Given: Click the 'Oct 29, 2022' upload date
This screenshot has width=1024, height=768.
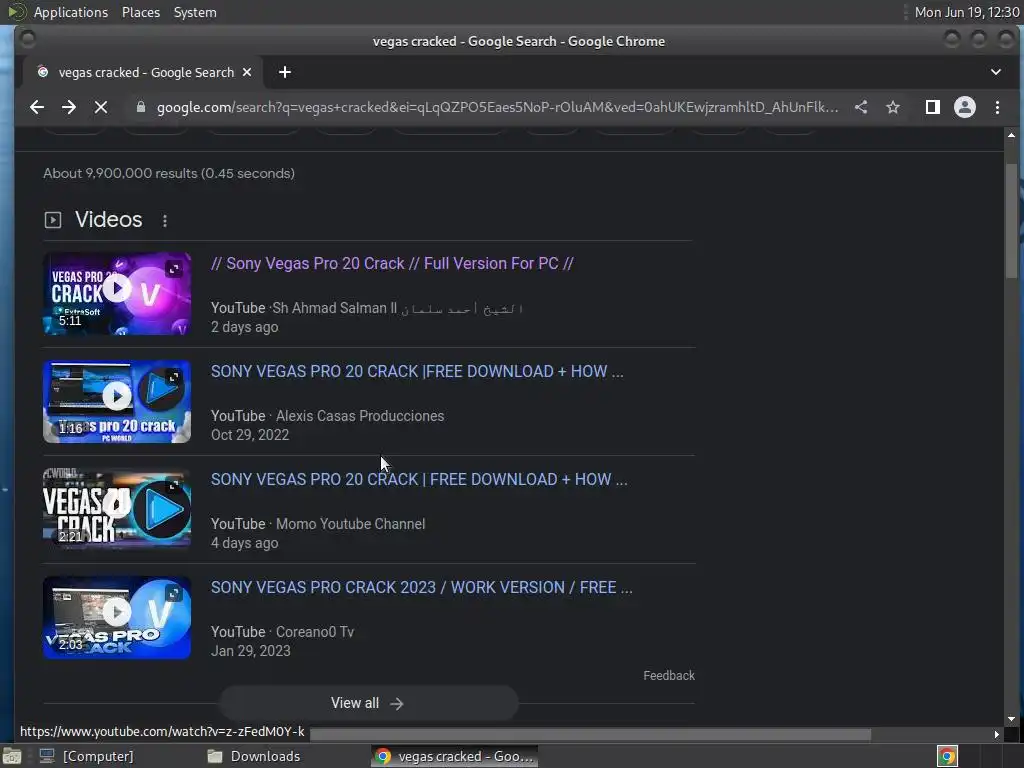Looking at the screenshot, I should [249, 434].
